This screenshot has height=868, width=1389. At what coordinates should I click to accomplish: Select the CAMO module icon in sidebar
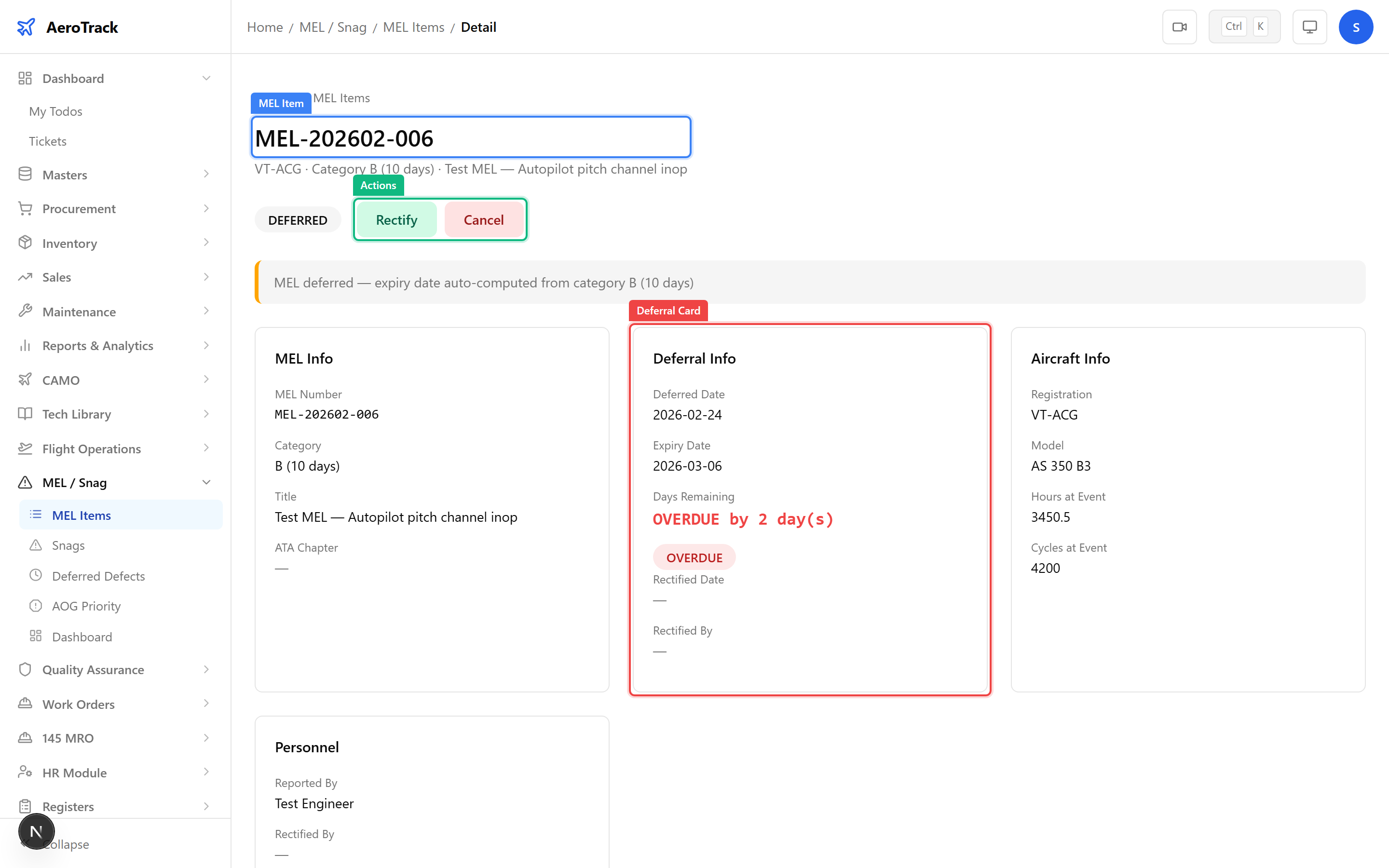click(x=25, y=380)
